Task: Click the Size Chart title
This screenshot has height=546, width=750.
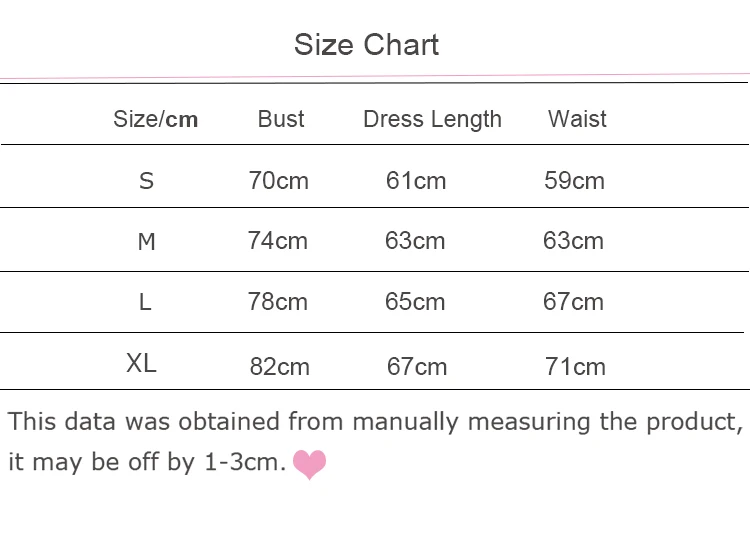Action: coord(367,45)
